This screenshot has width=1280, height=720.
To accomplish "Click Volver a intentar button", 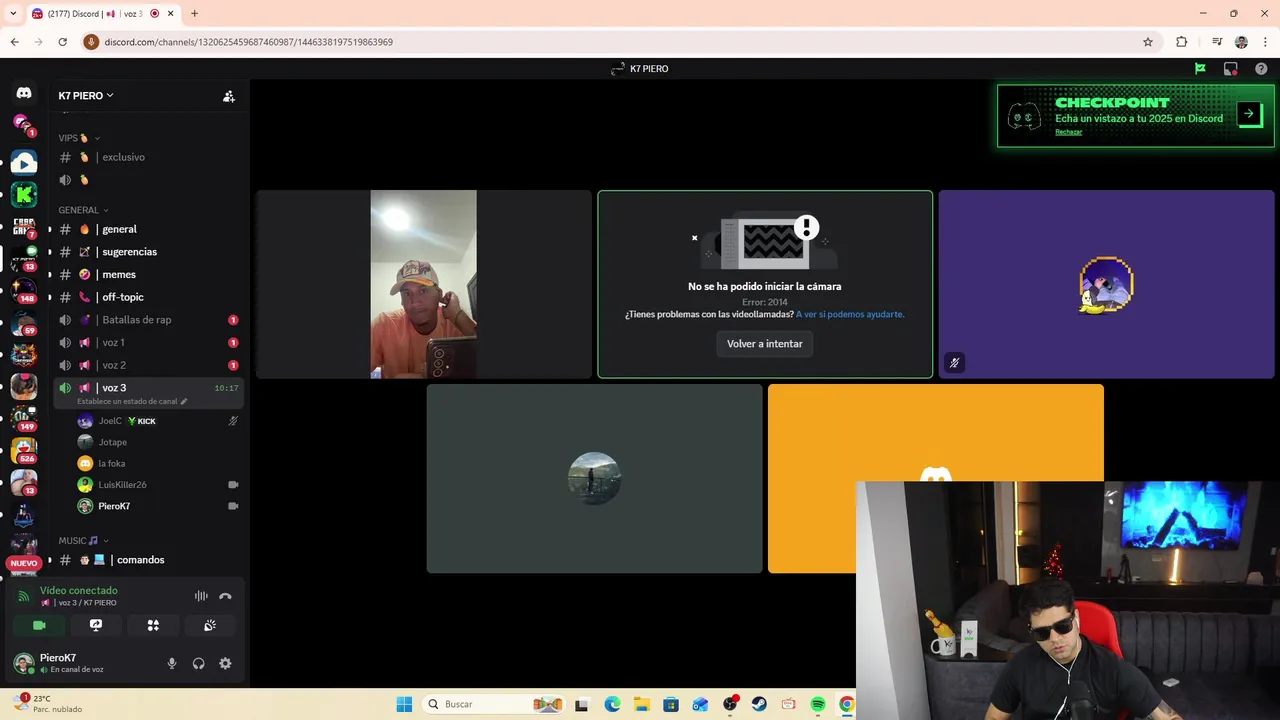I will (765, 344).
